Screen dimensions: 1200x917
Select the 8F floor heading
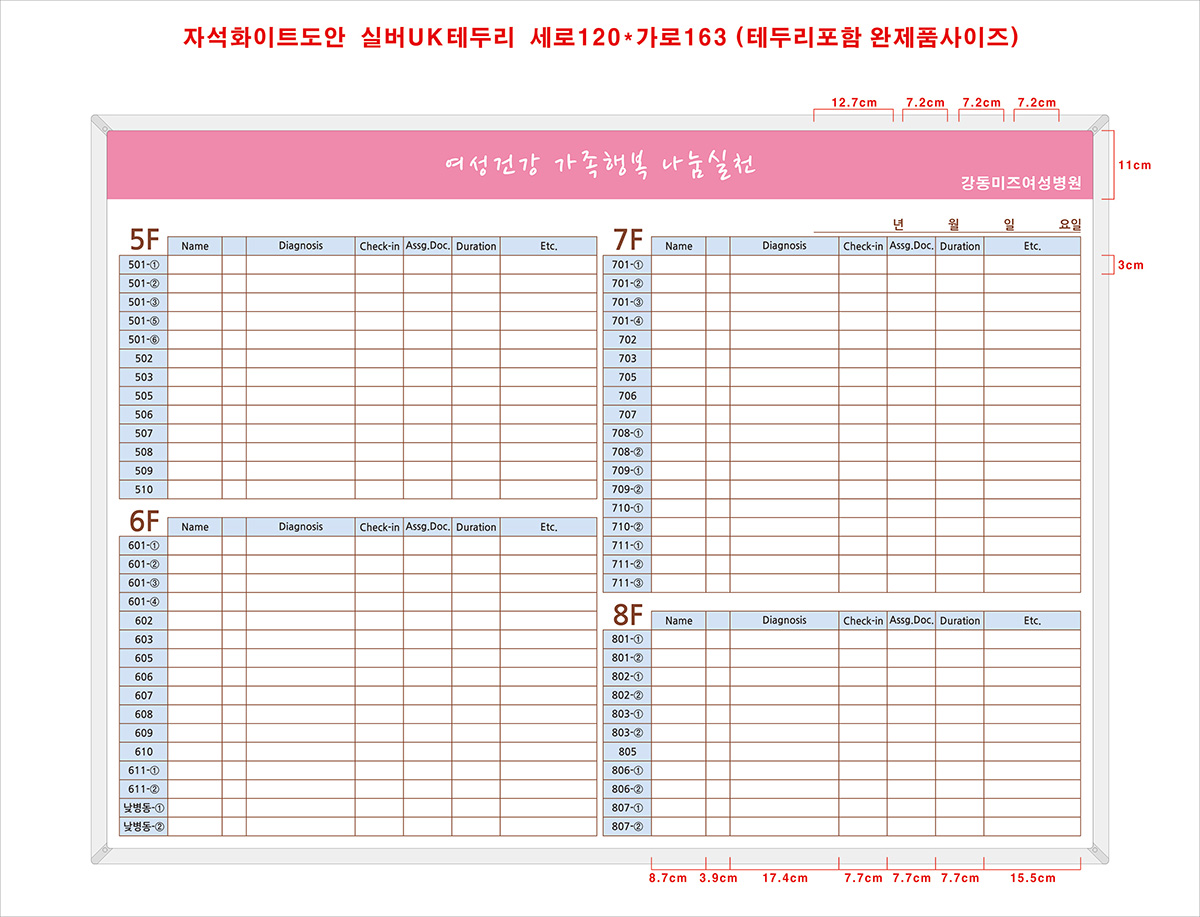point(628,614)
